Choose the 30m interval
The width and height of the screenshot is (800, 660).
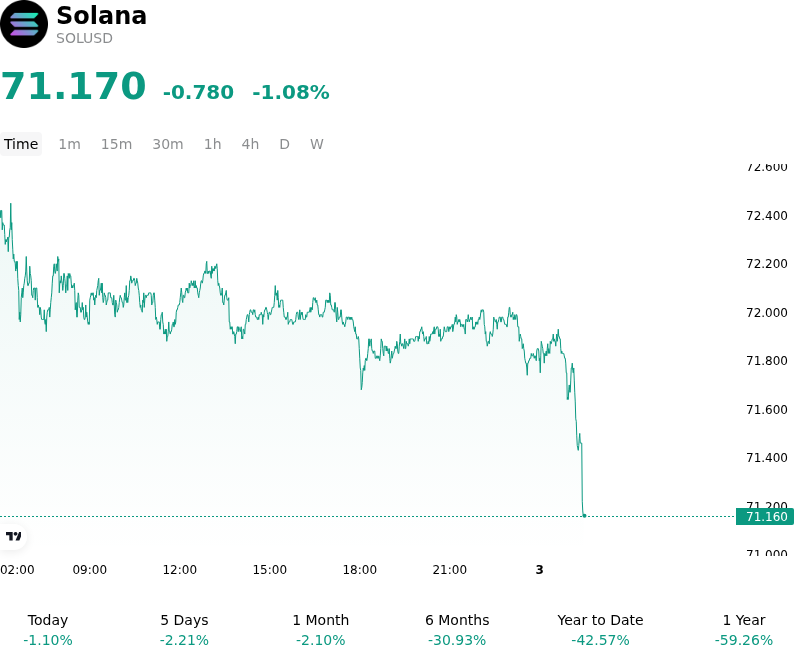pos(168,144)
